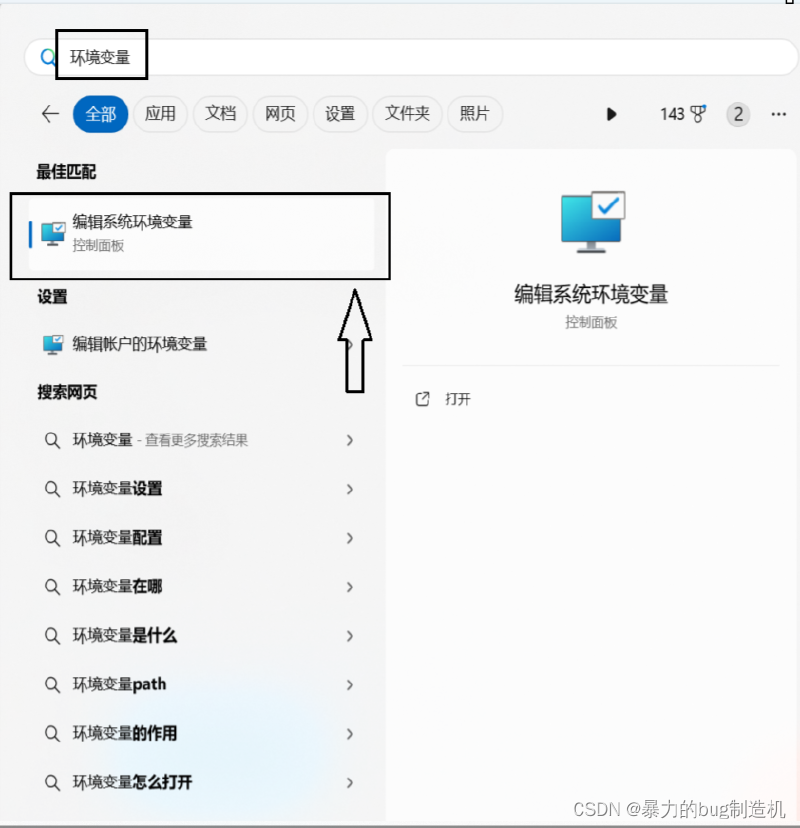Screen dimensions: 800x828
Task: Open 编辑系统环境变量 best match result
Action: pyautogui.click(x=201, y=234)
